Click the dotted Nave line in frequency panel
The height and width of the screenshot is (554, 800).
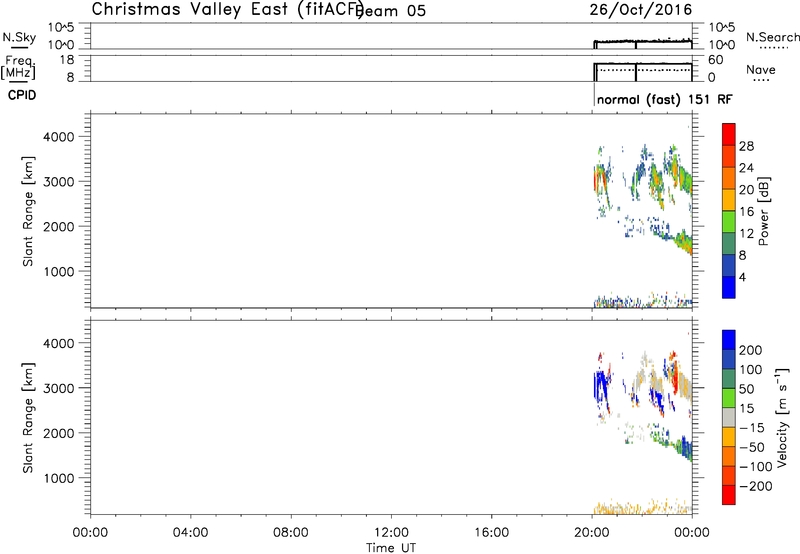pyautogui.click(x=644, y=69)
